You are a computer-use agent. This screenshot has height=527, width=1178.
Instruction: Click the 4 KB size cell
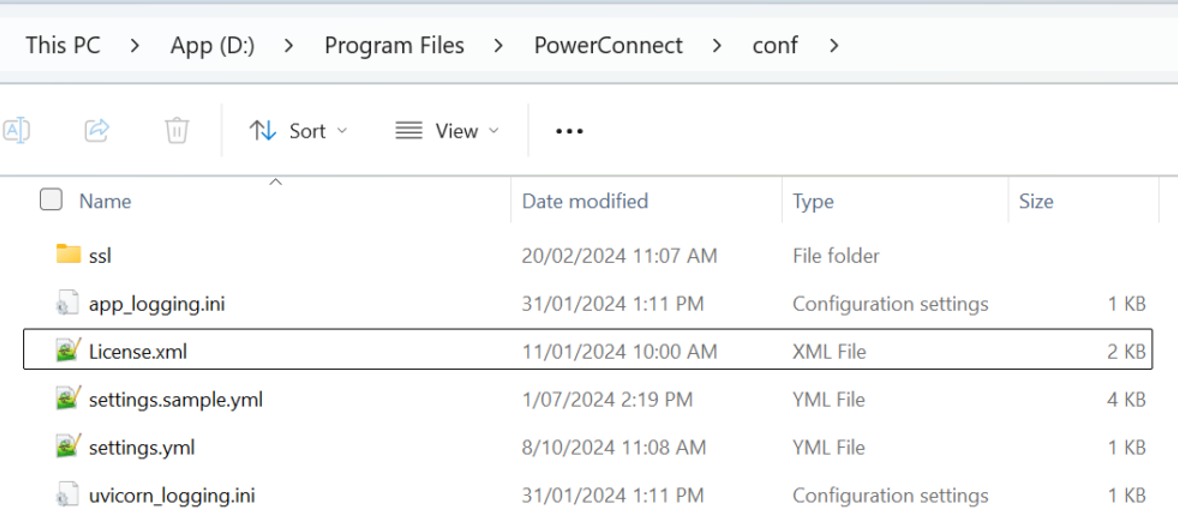coord(1126,399)
